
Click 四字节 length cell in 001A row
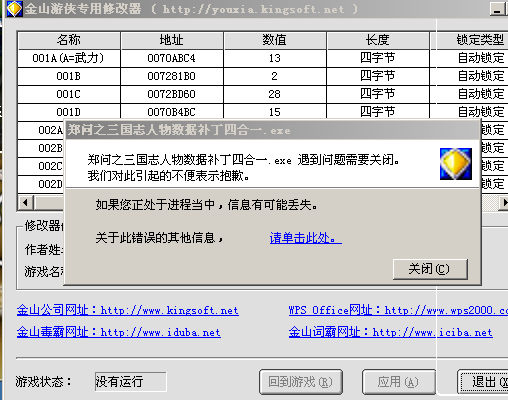tap(378, 58)
